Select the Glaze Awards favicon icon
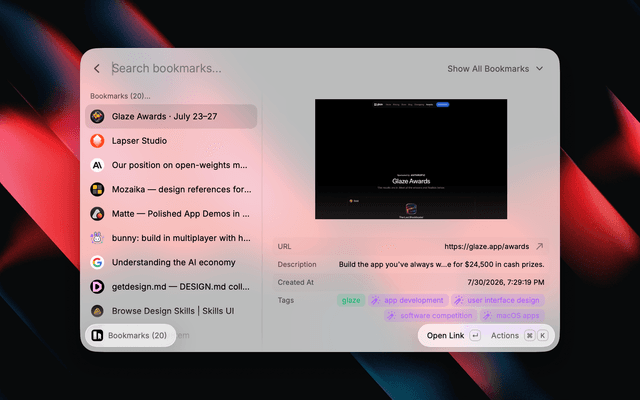Screen dimensions: 640x400 97,116
